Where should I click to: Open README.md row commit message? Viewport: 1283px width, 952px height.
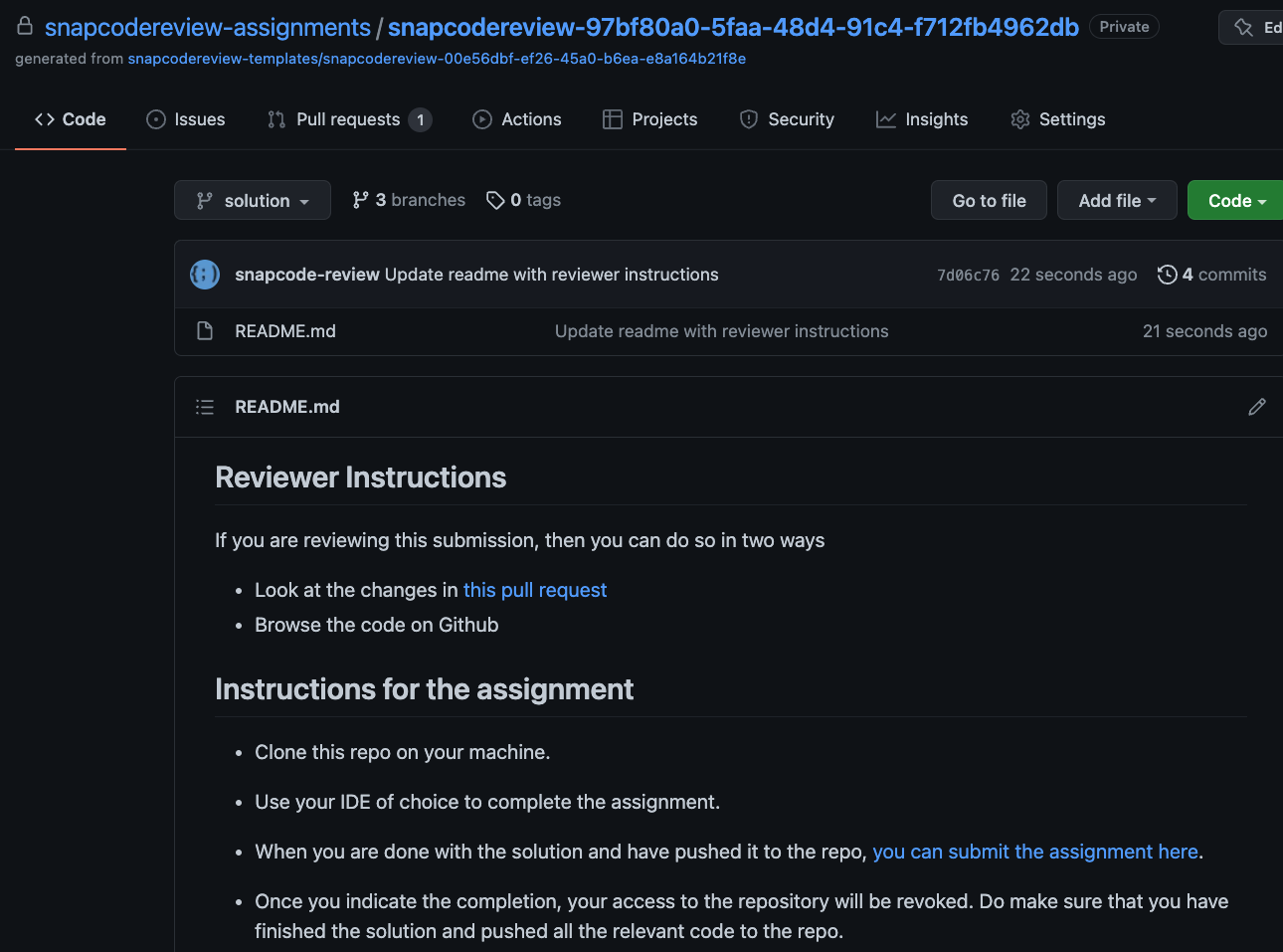[722, 331]
